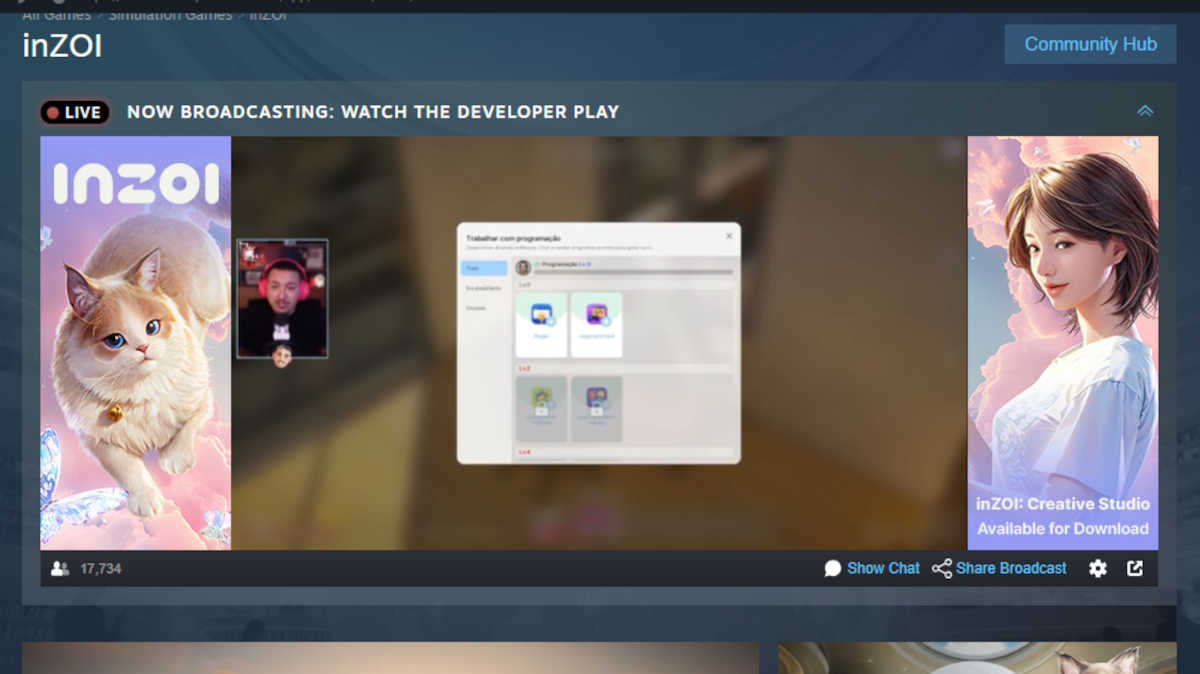The image size is (1200, 674).
Task: Click the streamer webcam overlay
Action: (282, 298)
